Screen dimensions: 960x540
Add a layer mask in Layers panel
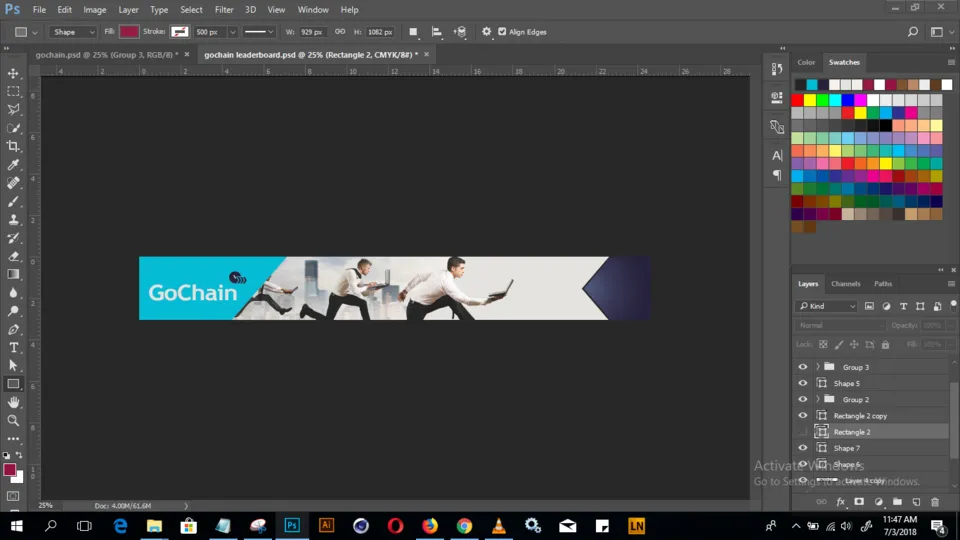click(x=859, y=502)
